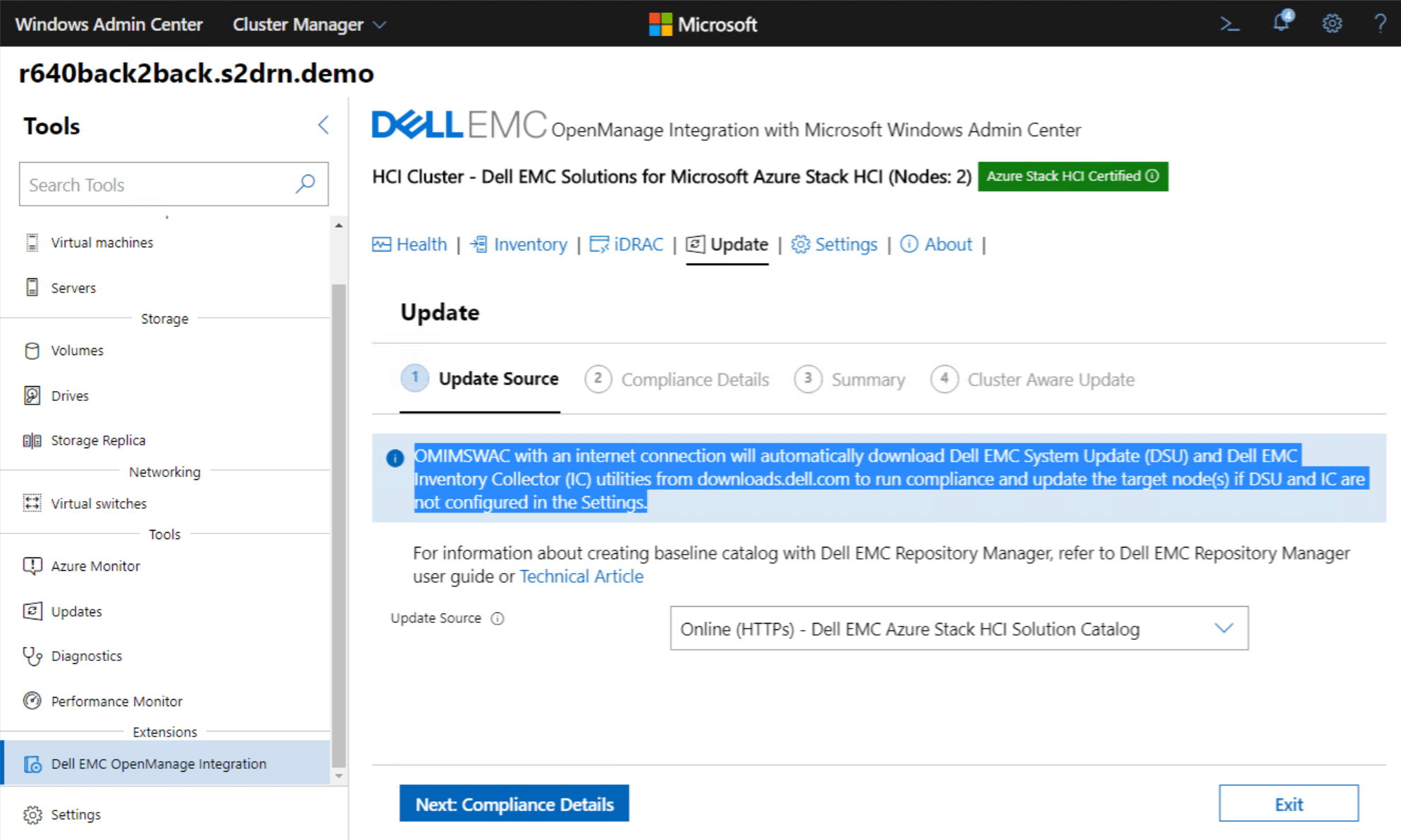Click the Search Tools input field
The image size is (1401, 840).
pyautogui.click(x=173, y=184)
